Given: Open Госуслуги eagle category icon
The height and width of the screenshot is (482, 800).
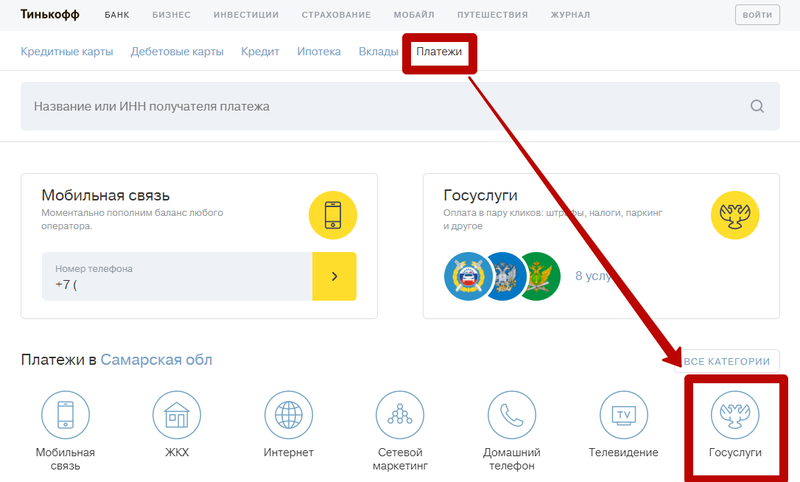Looking at the screenshot, I should pos(735,415).
